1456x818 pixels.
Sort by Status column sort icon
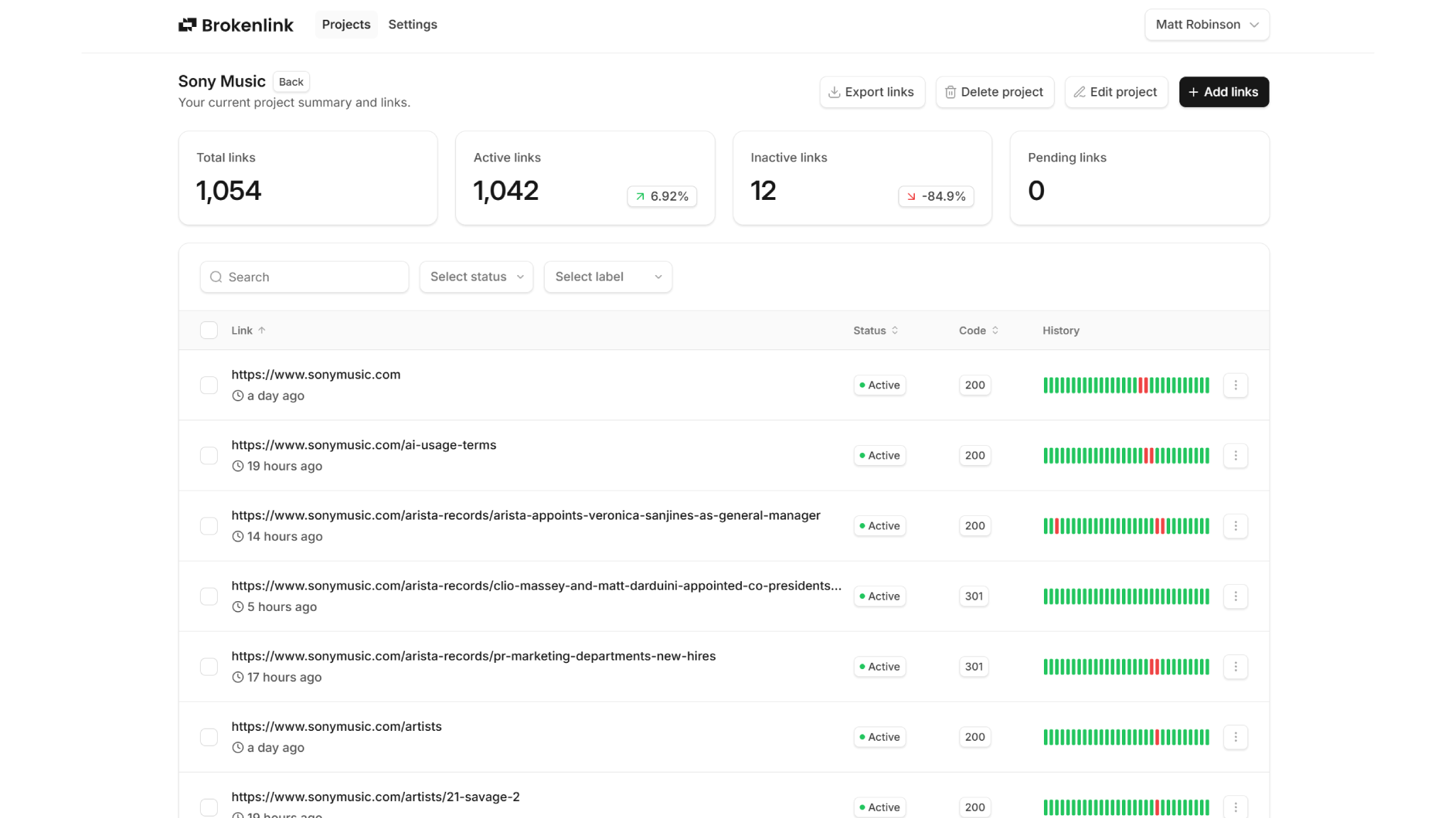point(895,330)
